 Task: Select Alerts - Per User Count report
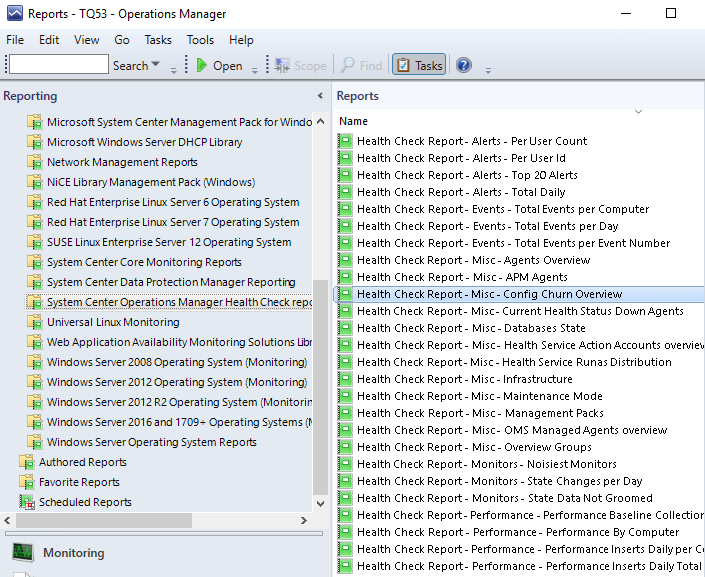(472, 141)
